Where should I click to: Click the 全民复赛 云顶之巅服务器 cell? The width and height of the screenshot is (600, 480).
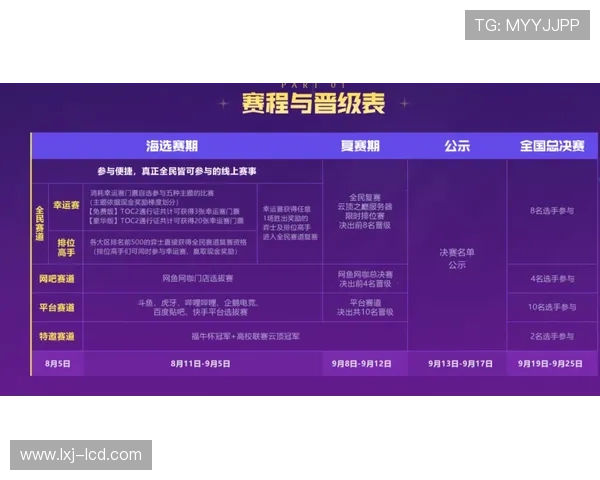point(365,211)
